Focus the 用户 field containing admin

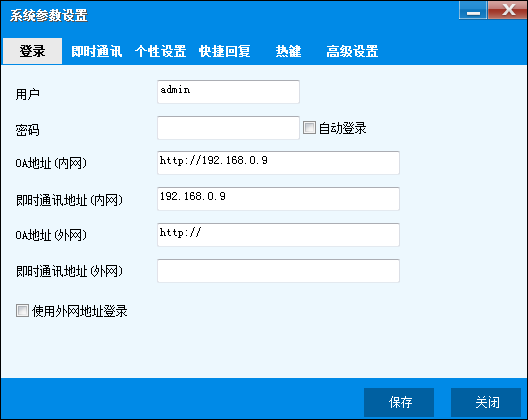coord(228,92)
